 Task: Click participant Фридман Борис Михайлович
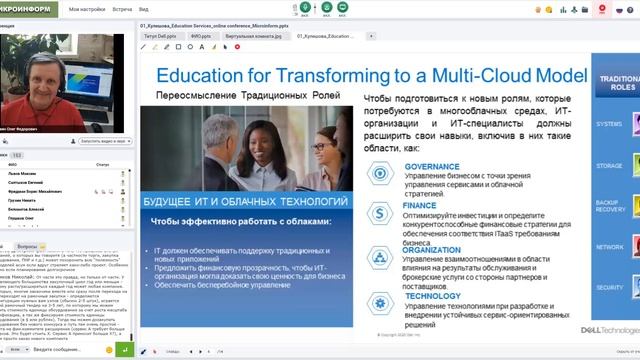35,191
